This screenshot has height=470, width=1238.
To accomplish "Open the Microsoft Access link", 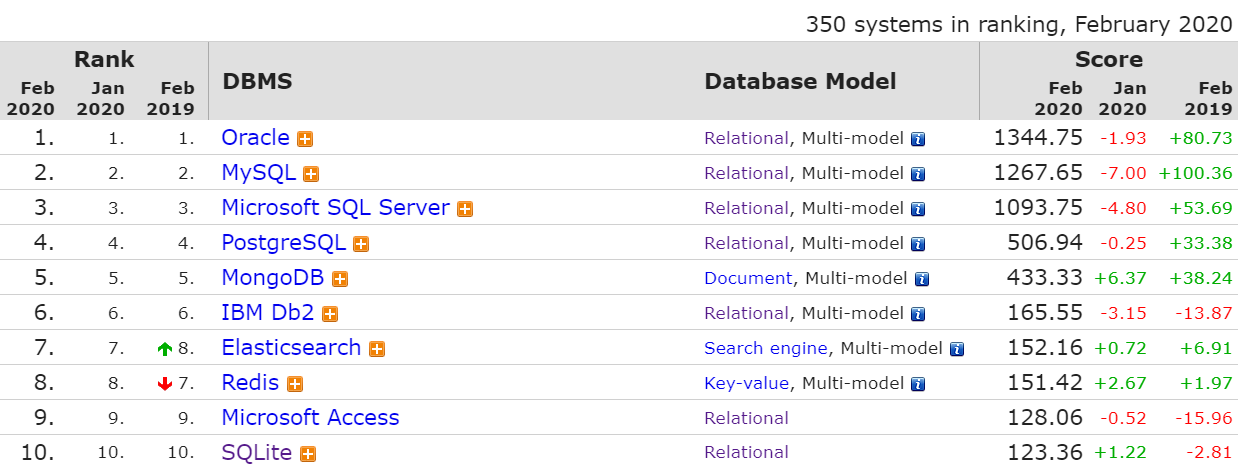I will (x=310, y=417).
